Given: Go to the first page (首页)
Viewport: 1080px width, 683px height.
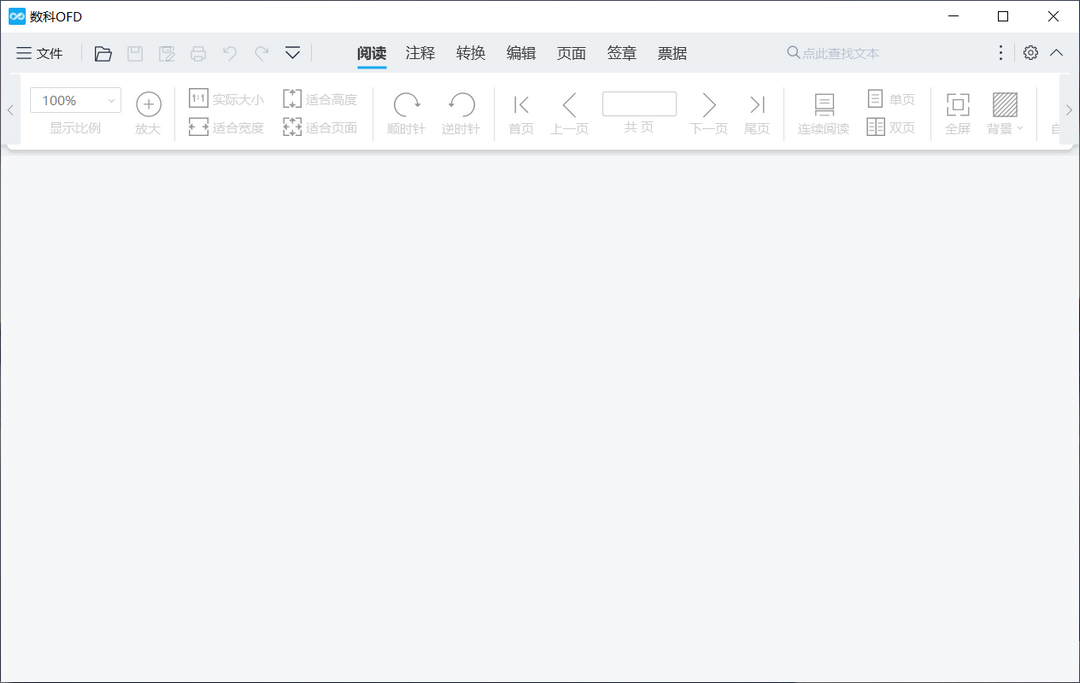Looking at the screenshot, I should coord(521,114).
